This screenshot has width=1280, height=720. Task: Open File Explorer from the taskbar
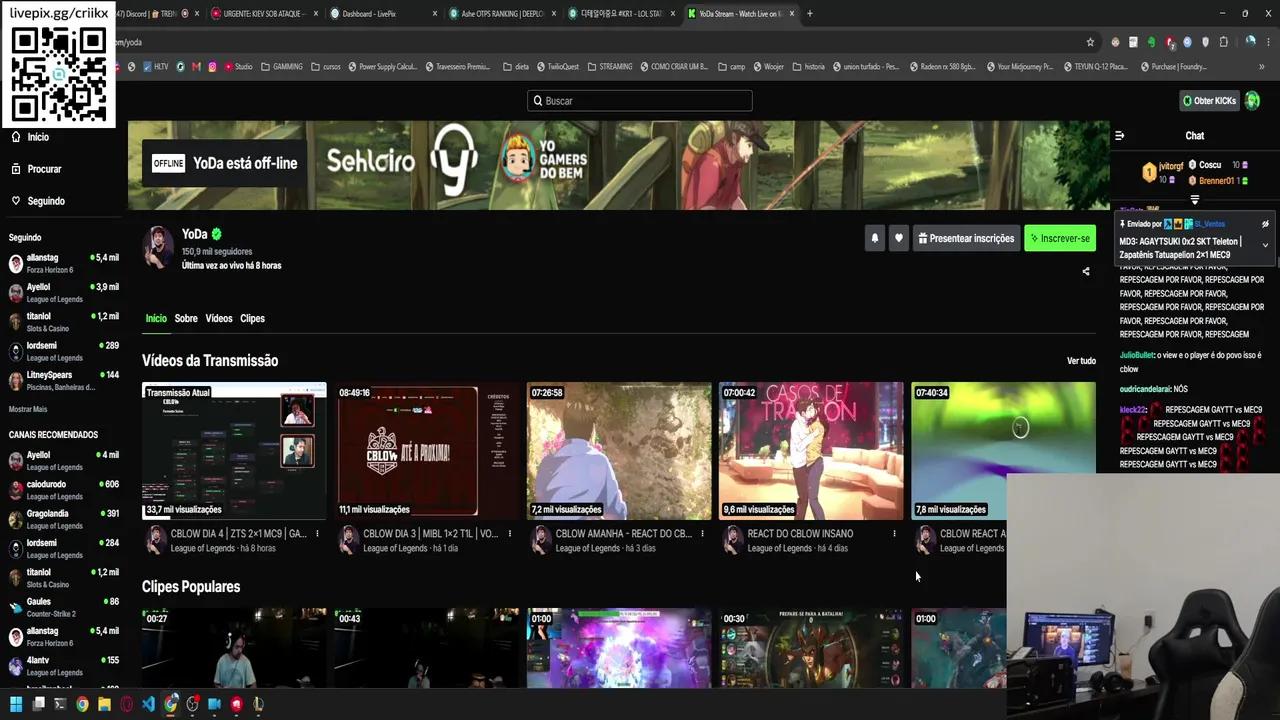tap(104, 704)
